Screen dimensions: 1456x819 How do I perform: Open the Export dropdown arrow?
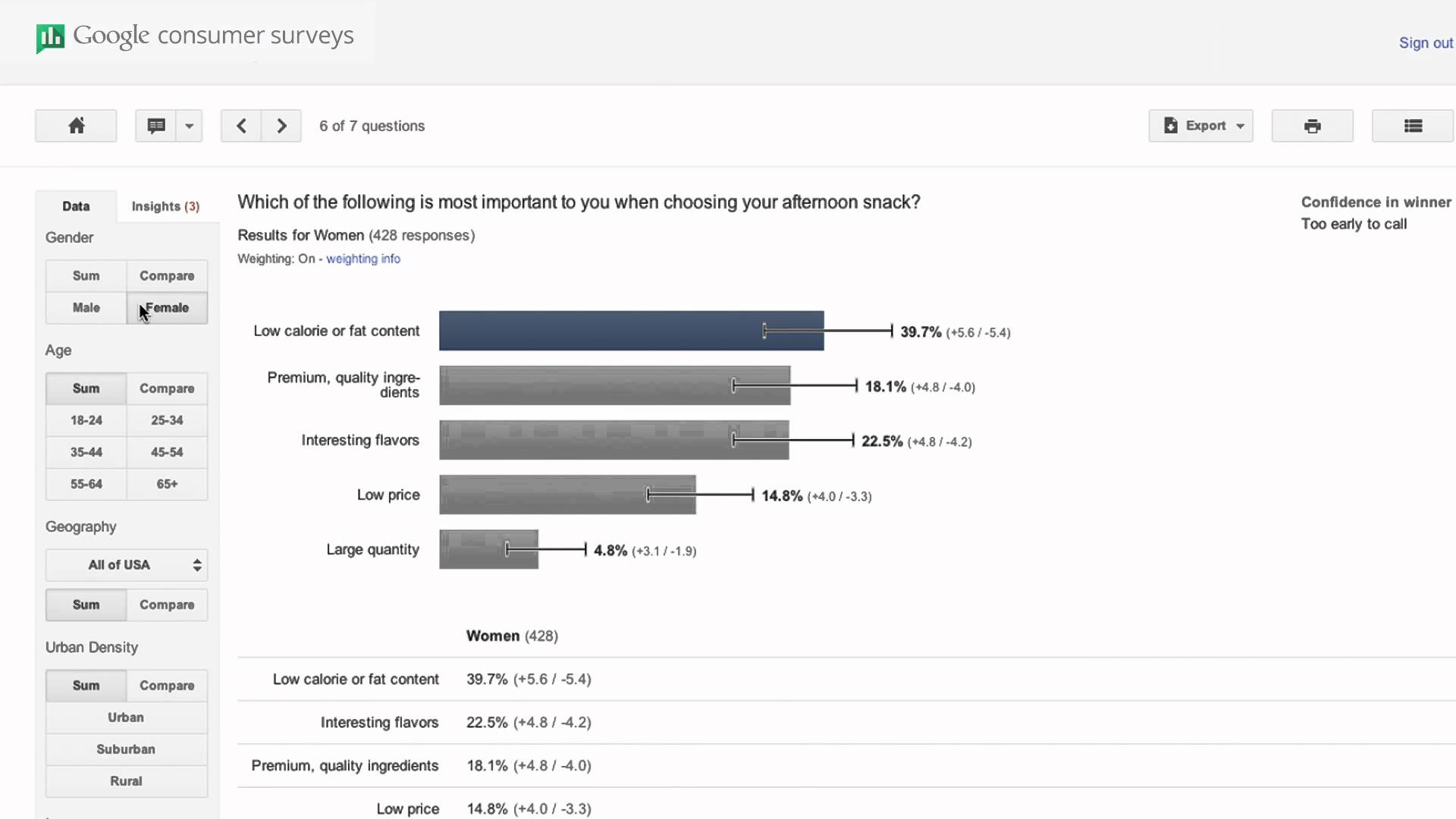1241,125
